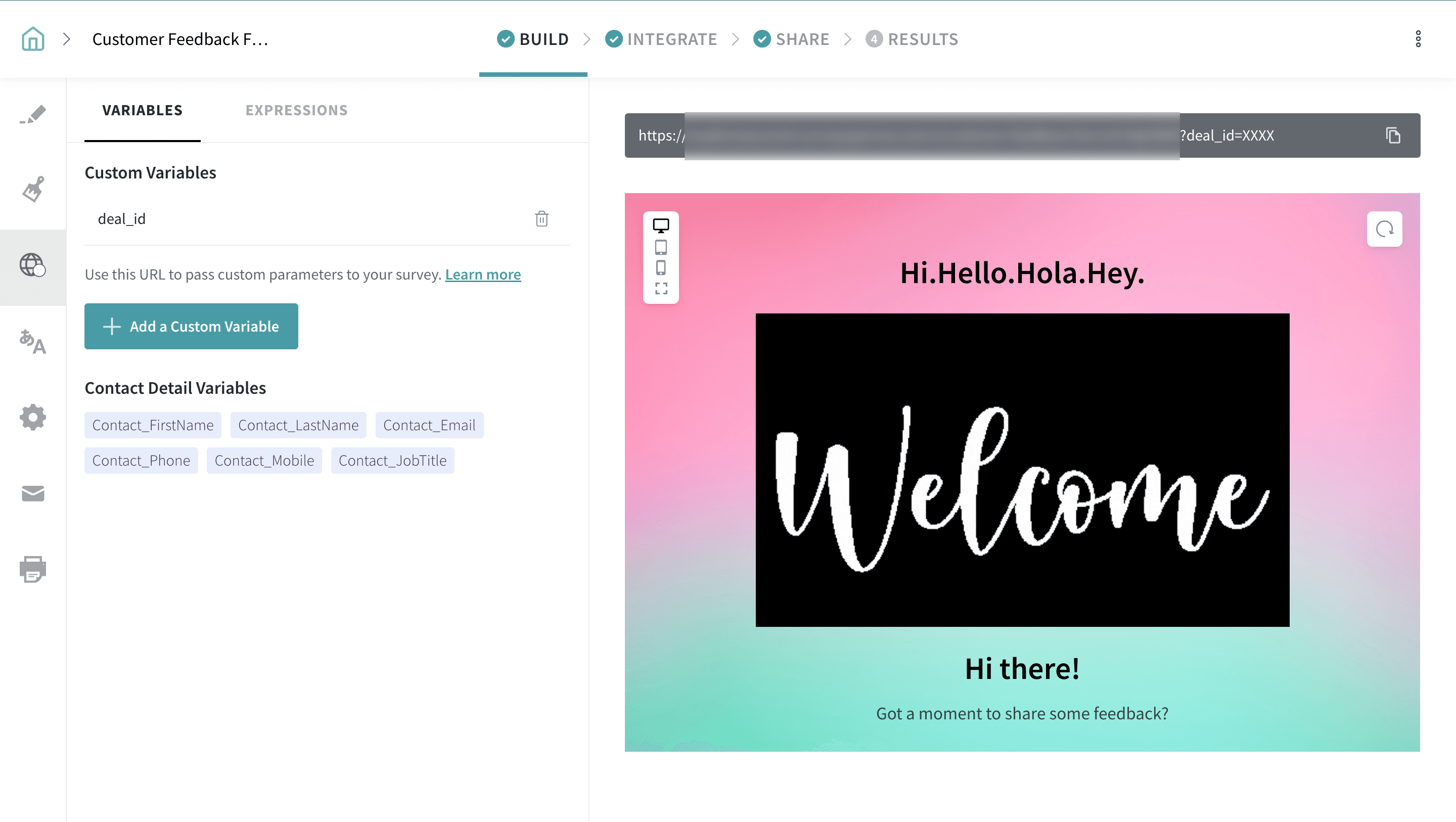Open the paintbrush design icon in sidebar
The width and height of the screenshot is (1456, 822).
(33, 190)
